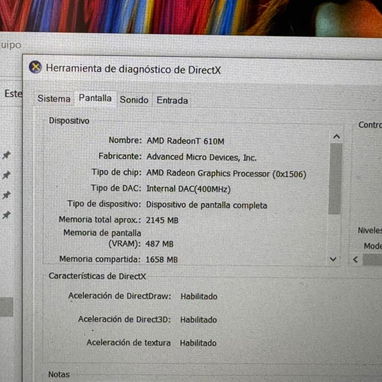The height and width of the screenshot is (382, 382).
Task: Select the '2145 MB' total memory value
Action: tap(162, 220)
